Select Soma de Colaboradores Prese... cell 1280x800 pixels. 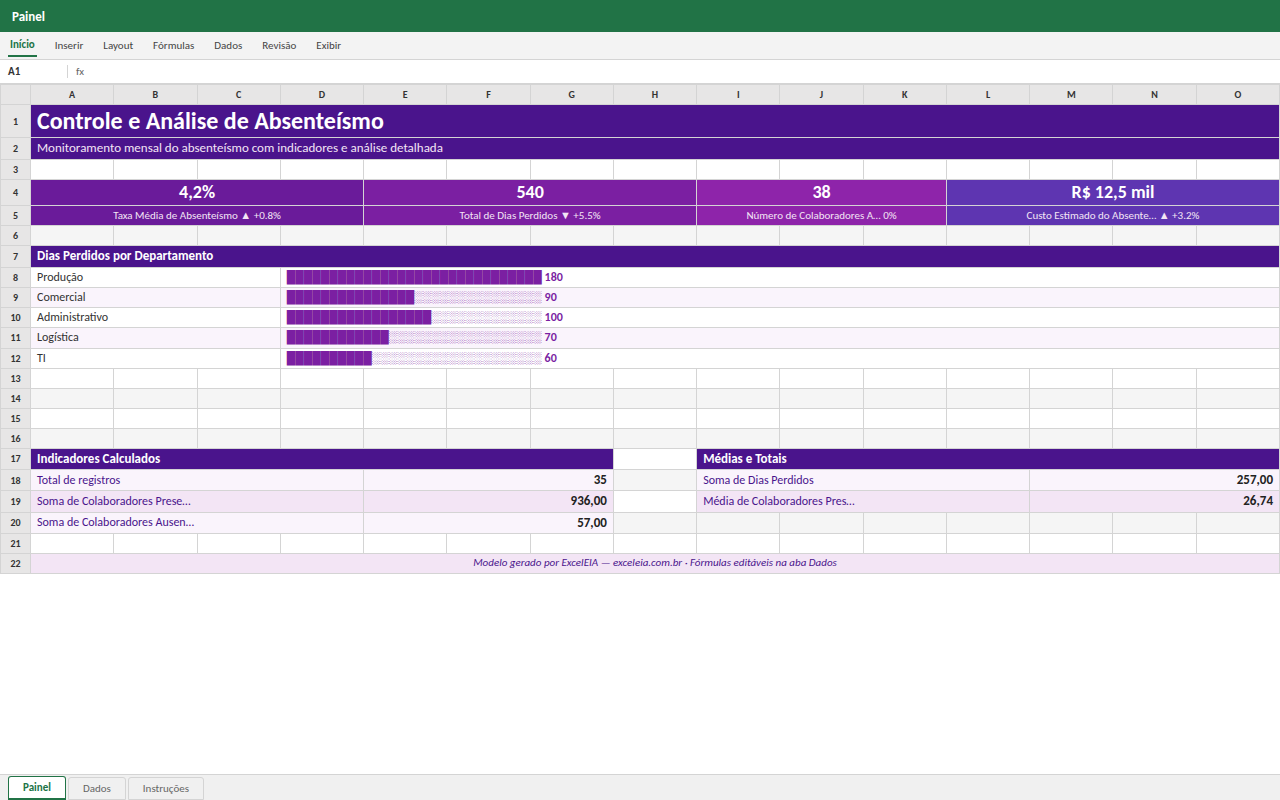coord(197,501)
